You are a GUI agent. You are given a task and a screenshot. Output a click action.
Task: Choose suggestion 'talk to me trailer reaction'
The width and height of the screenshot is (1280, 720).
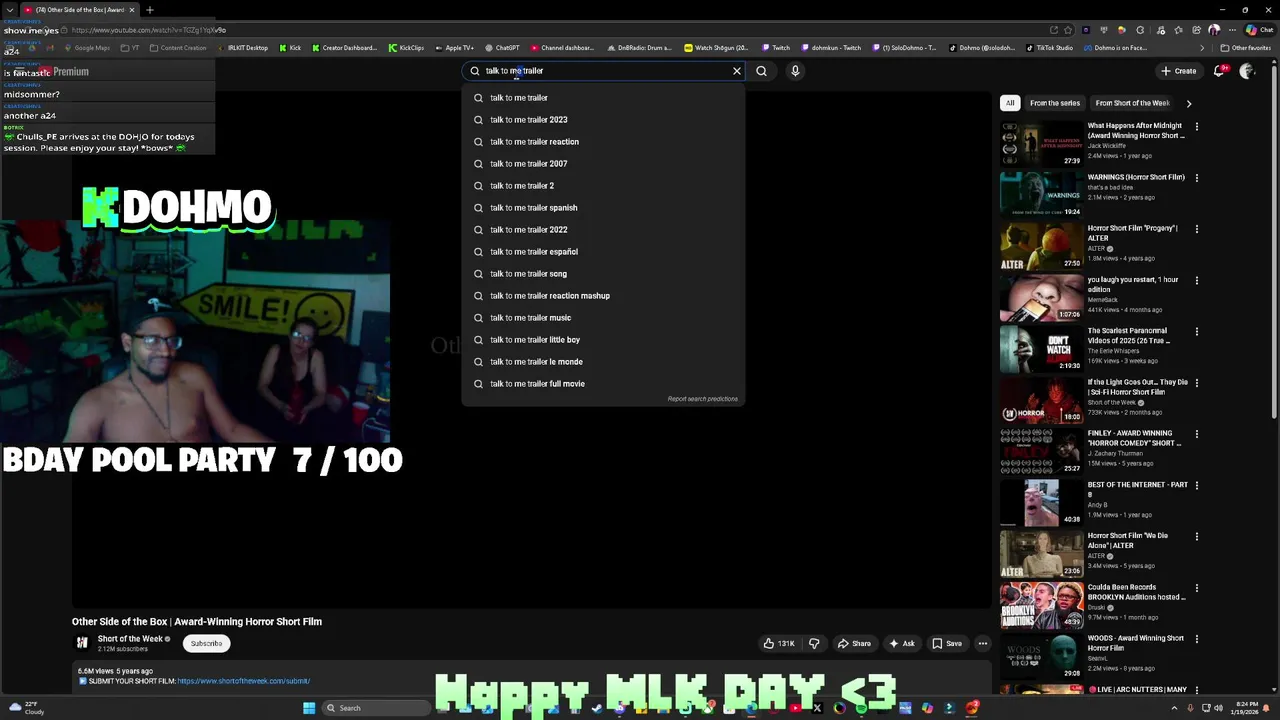603,142
